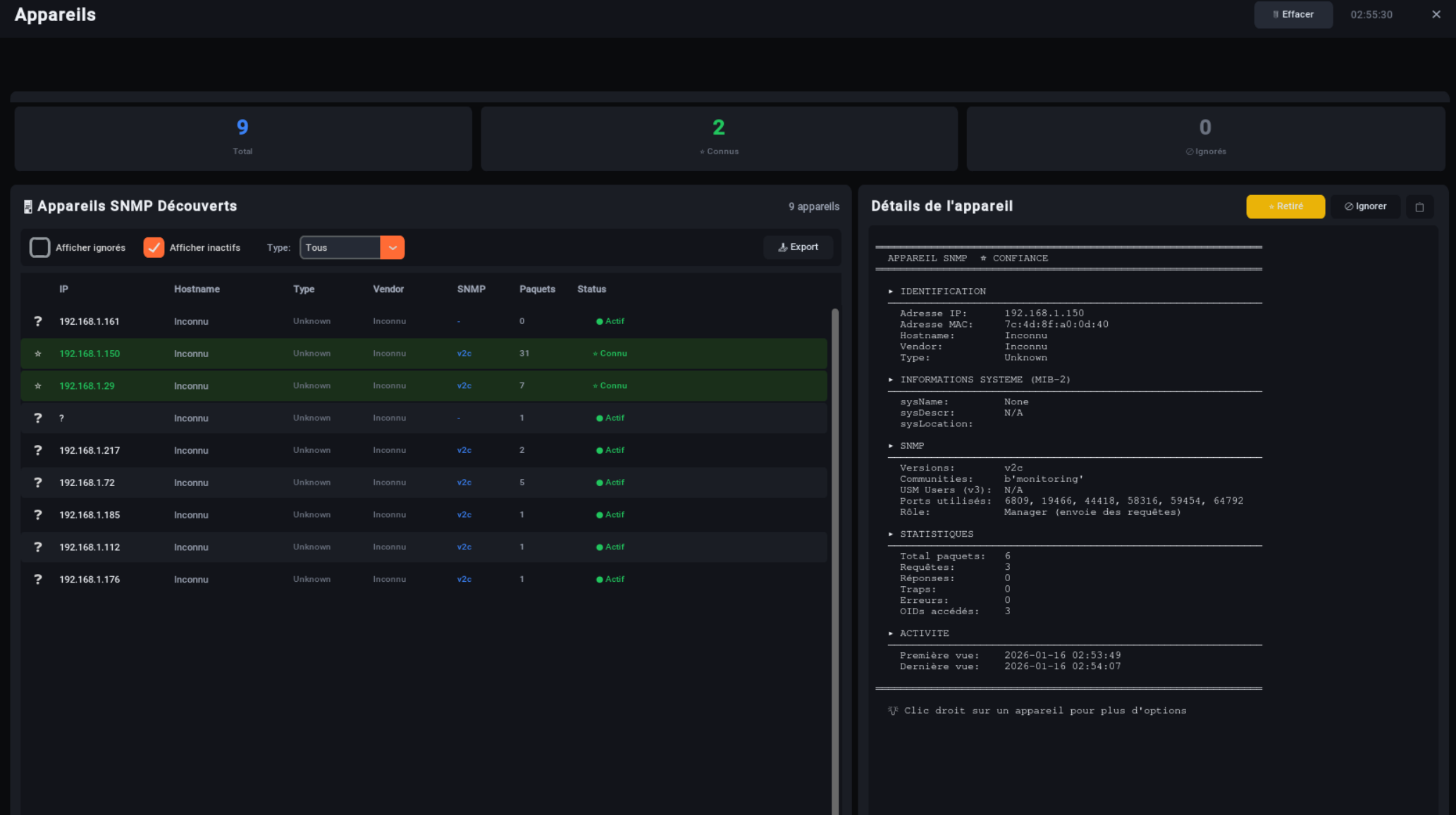Click the green status dot for 192.168.1.72
Screen dimensions: 1456x815
coord(599,482)
